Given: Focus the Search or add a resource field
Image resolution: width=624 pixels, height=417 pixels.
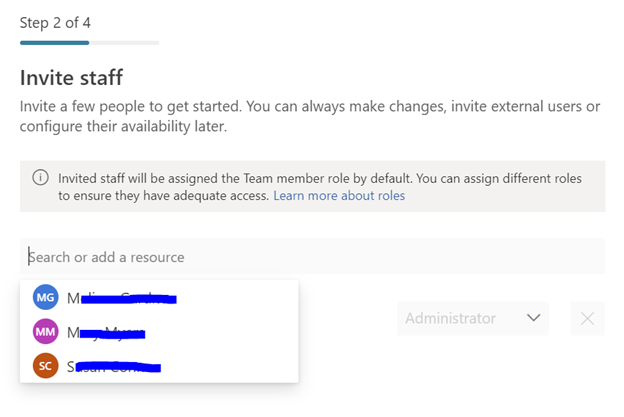Looking at the screenshot, I should (x=312, y=257).
